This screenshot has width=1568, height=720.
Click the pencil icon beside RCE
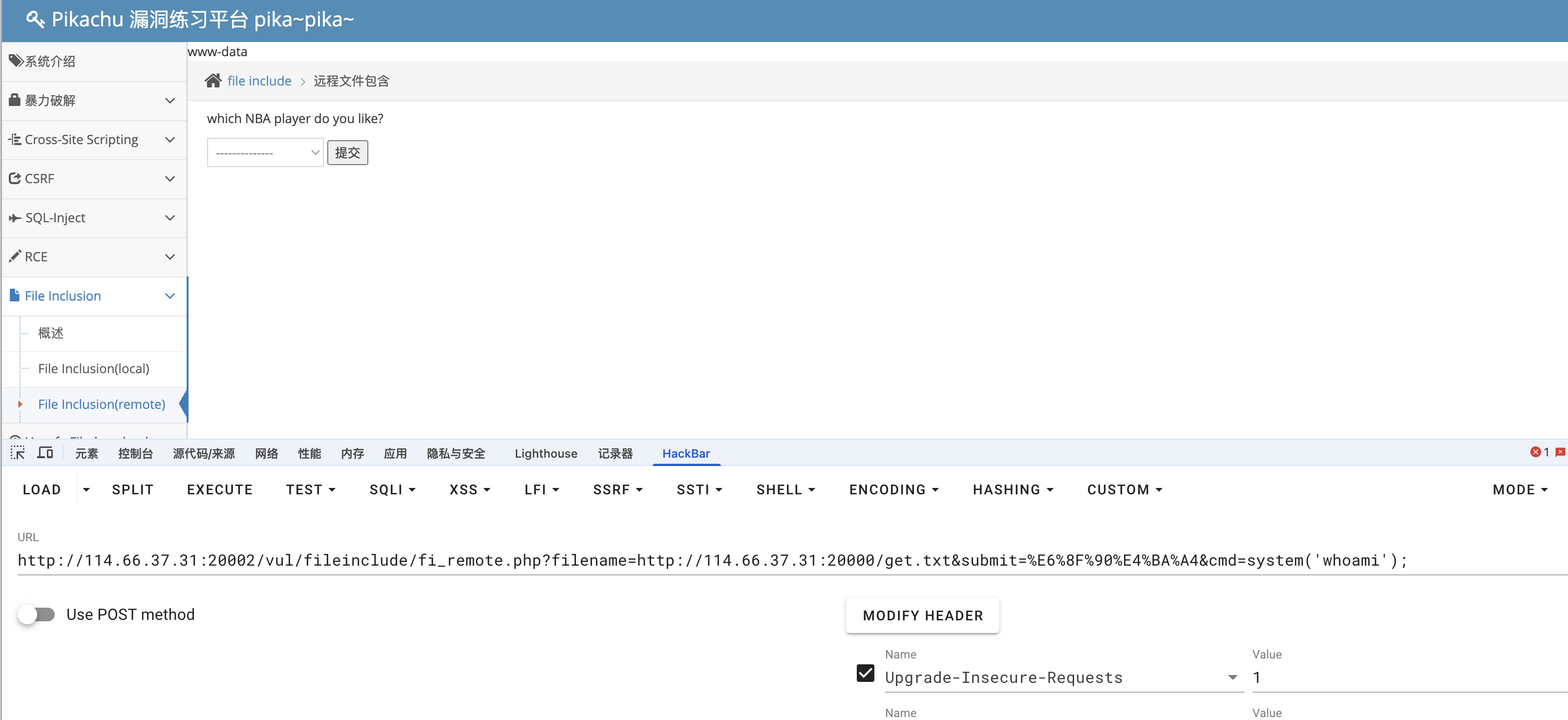(x=15, y=256)
